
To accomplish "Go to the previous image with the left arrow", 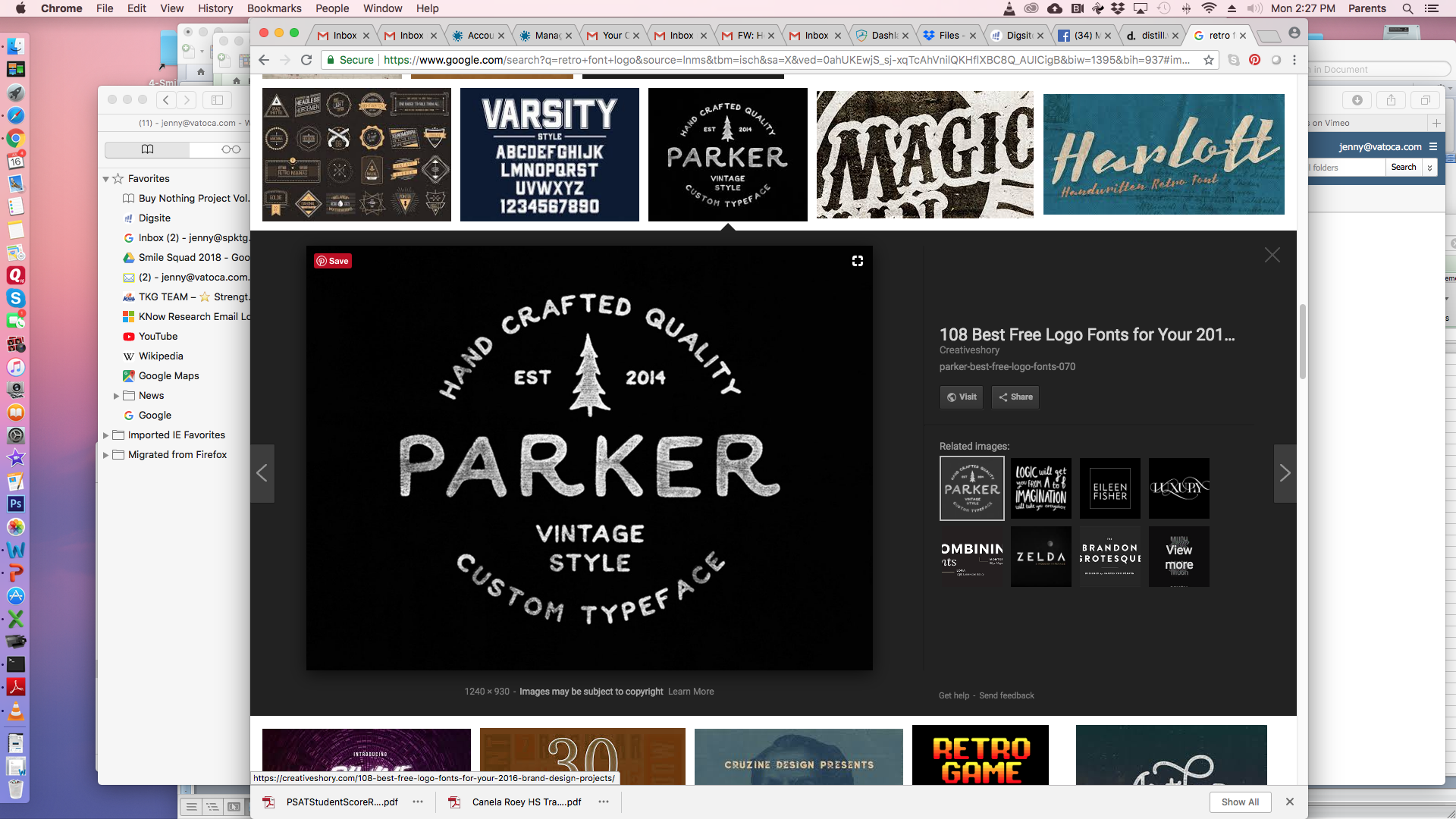I will point(262,474).
